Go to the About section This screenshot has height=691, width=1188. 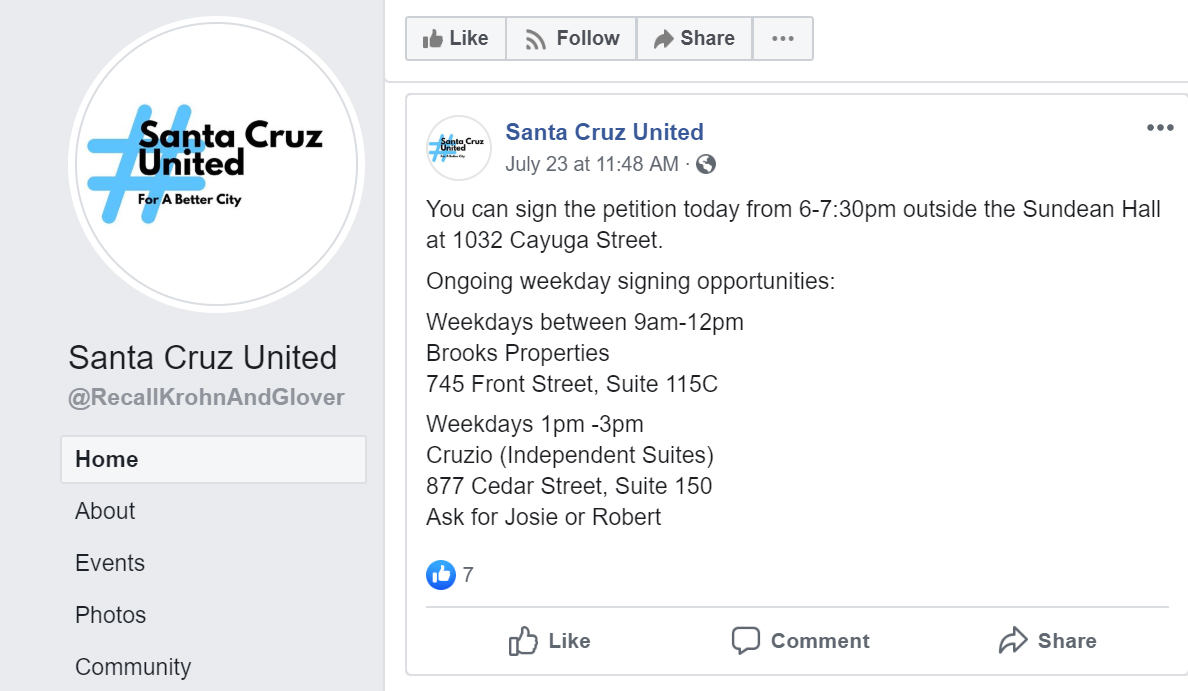[x=105, y=511]
